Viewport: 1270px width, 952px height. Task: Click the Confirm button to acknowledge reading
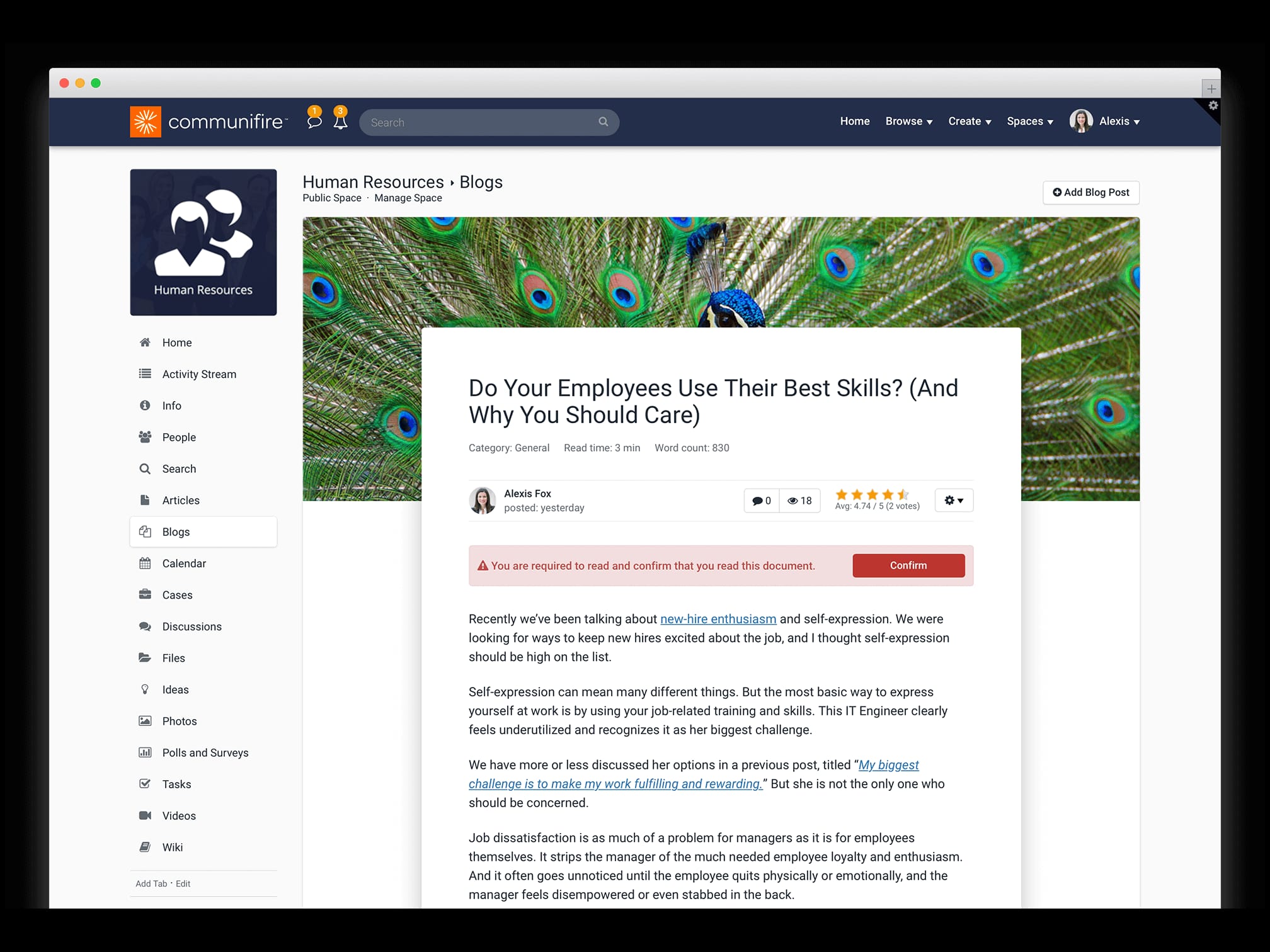(x=908, y=565)
